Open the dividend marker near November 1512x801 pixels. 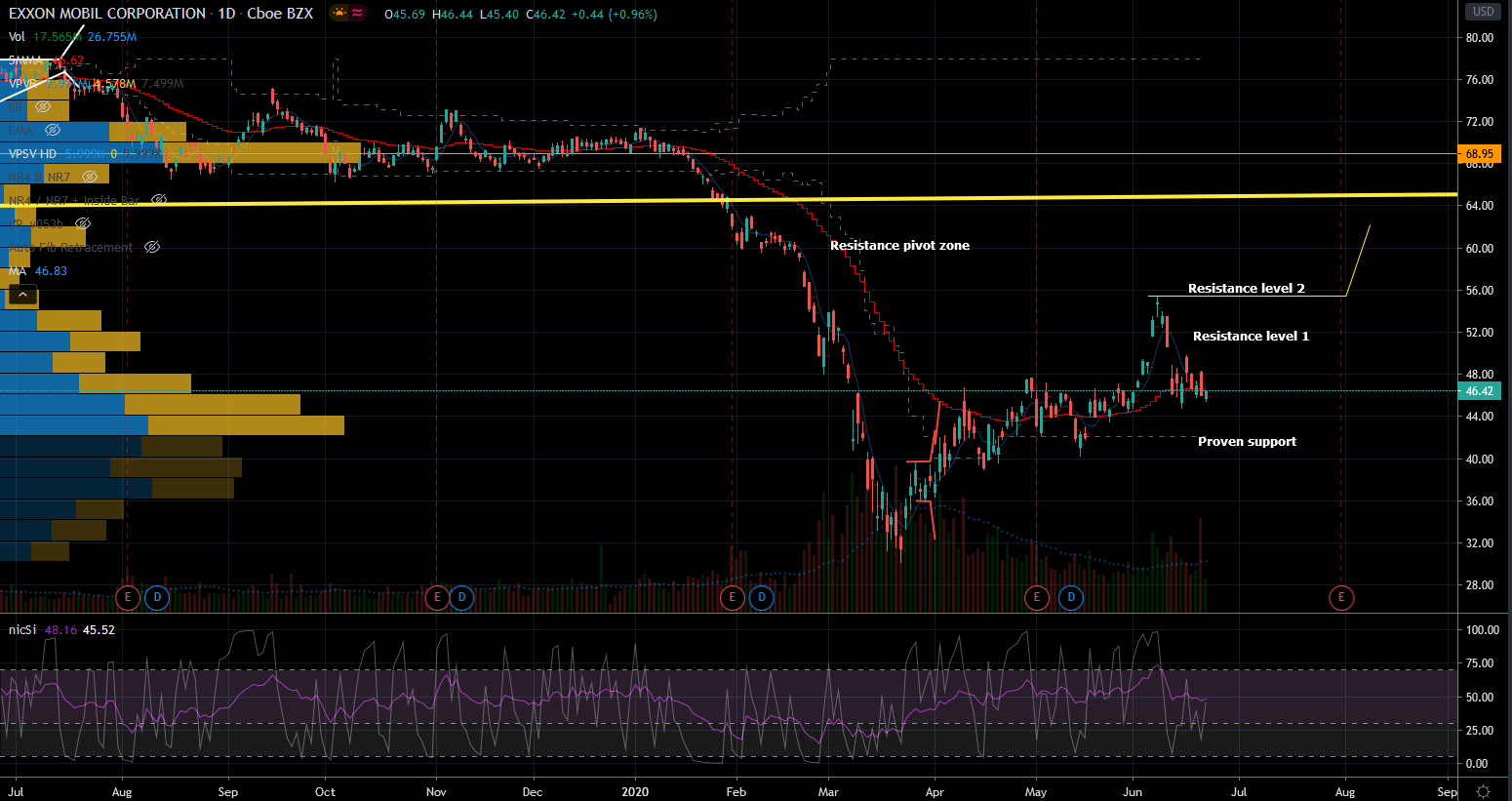462,596
